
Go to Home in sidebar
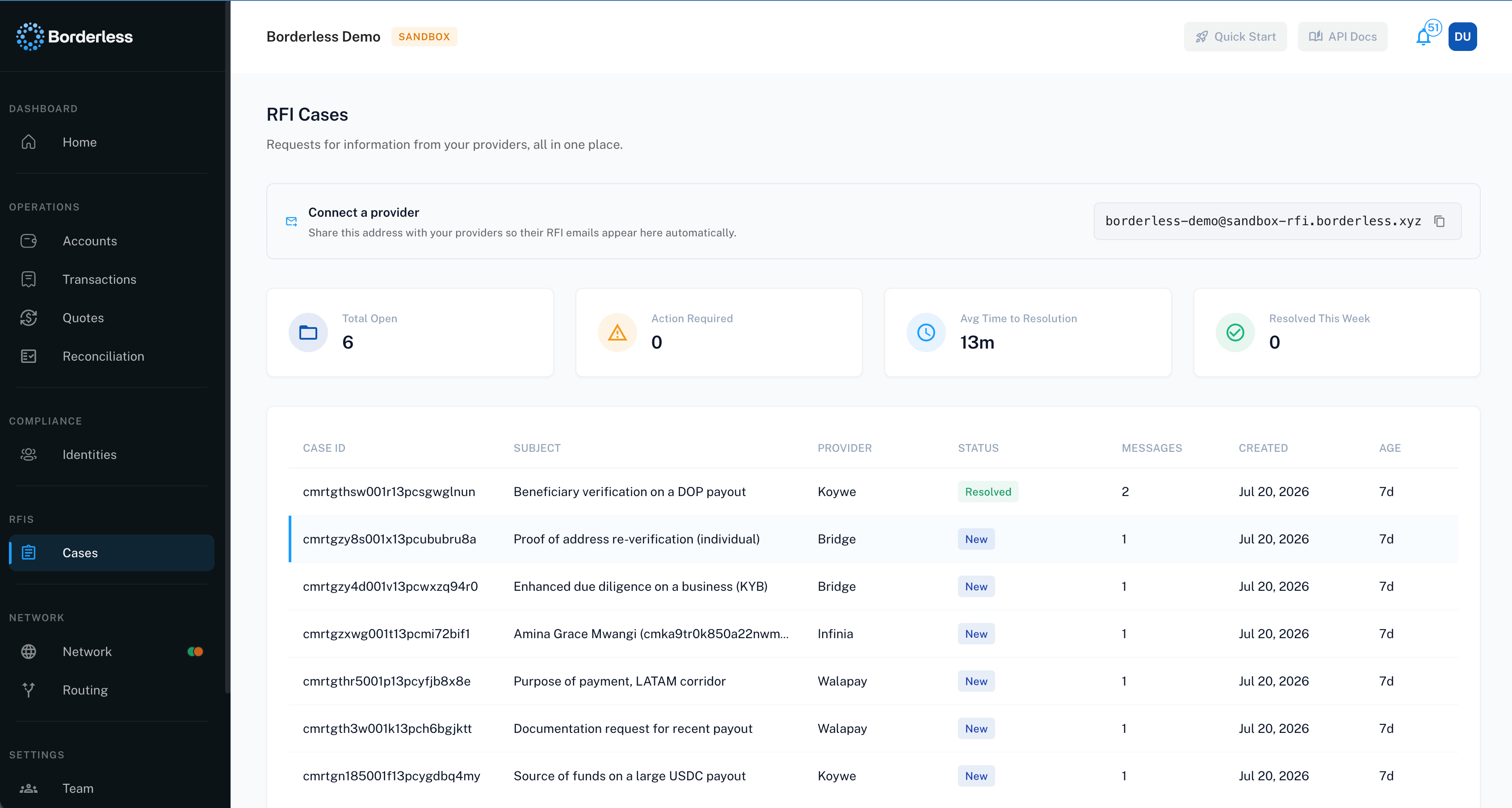(x=112, y=142)
